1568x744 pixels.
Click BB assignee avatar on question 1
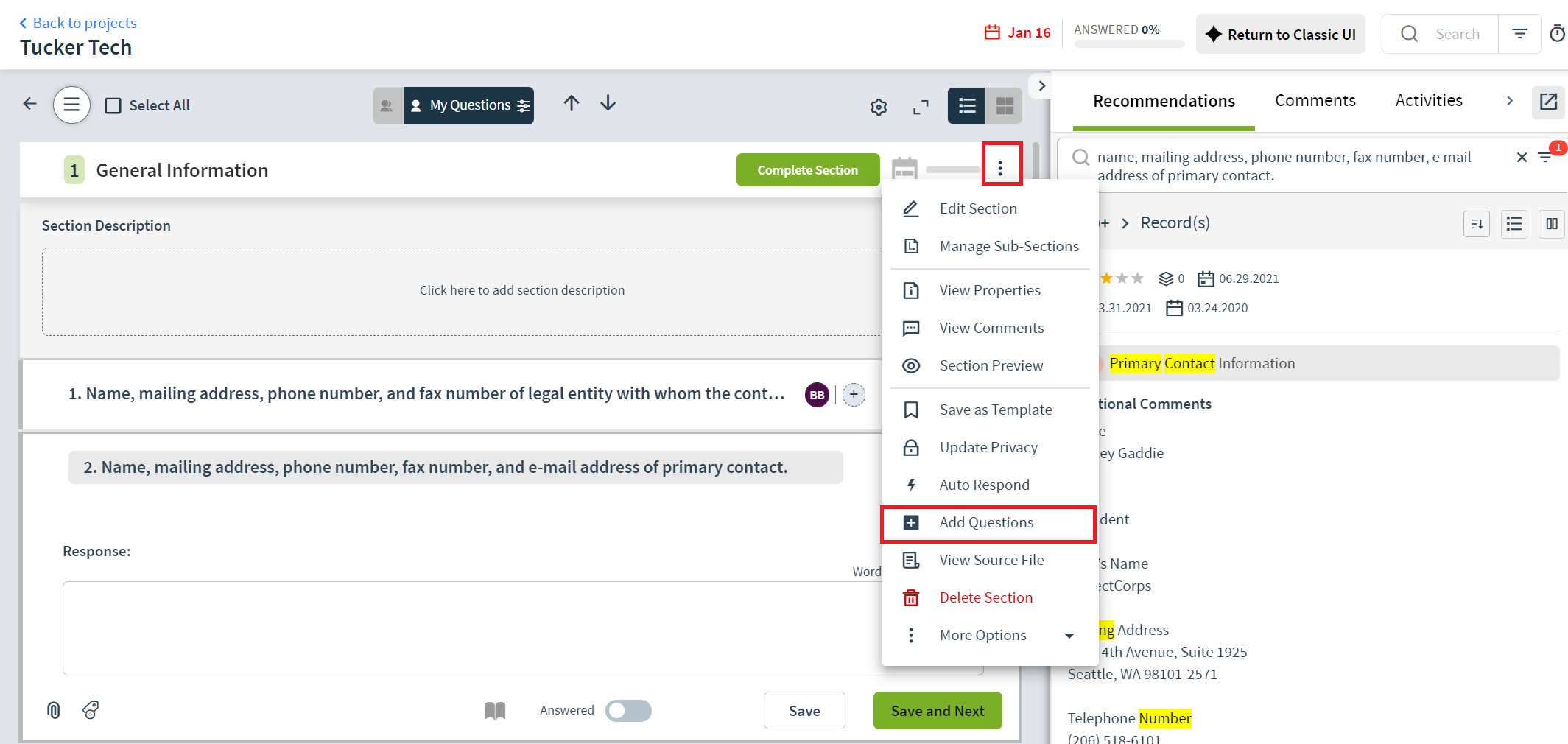(x=817, y=395)
